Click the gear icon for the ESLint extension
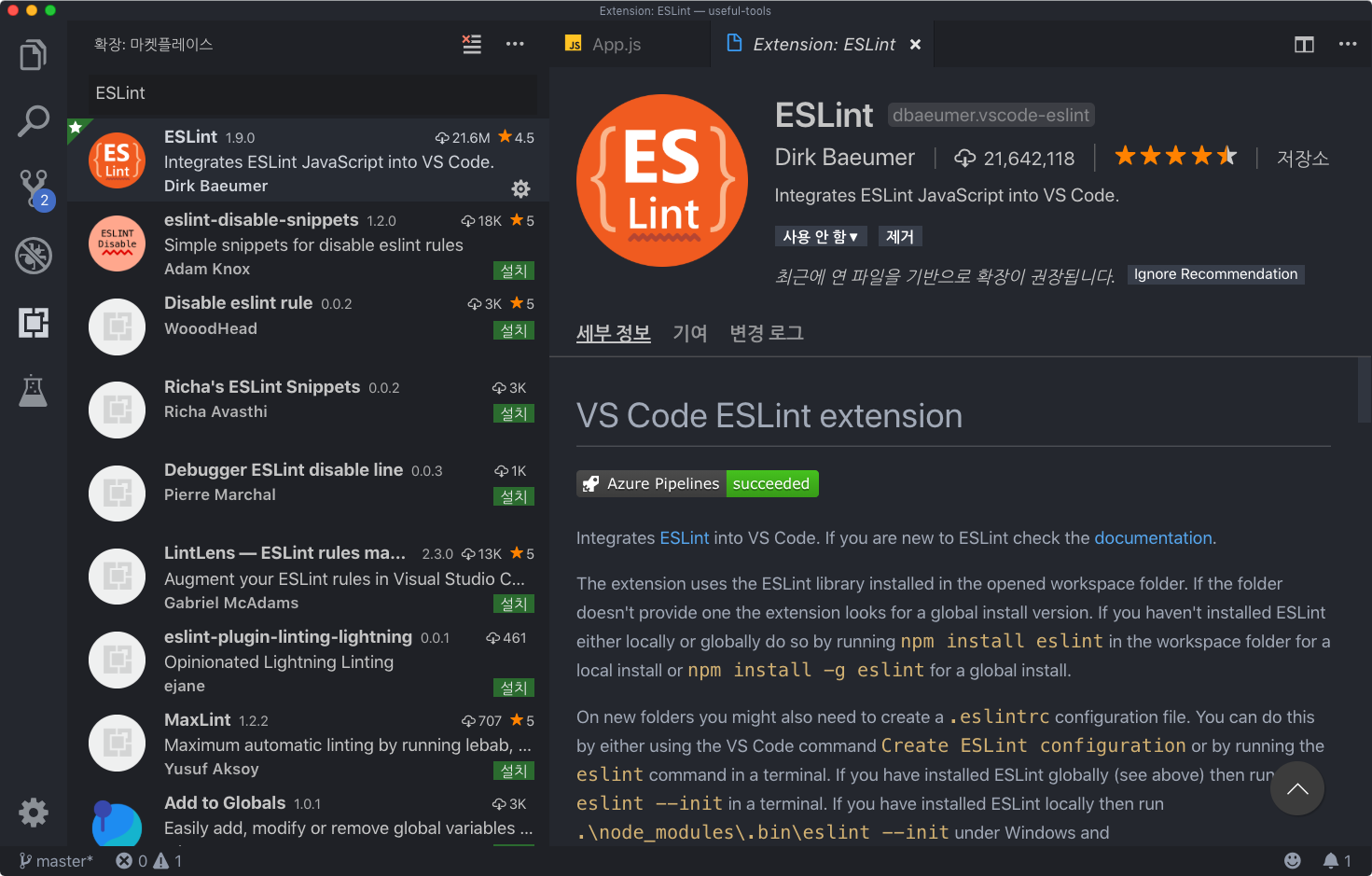This screenshot has height=876, width=1372. point(520,188)
